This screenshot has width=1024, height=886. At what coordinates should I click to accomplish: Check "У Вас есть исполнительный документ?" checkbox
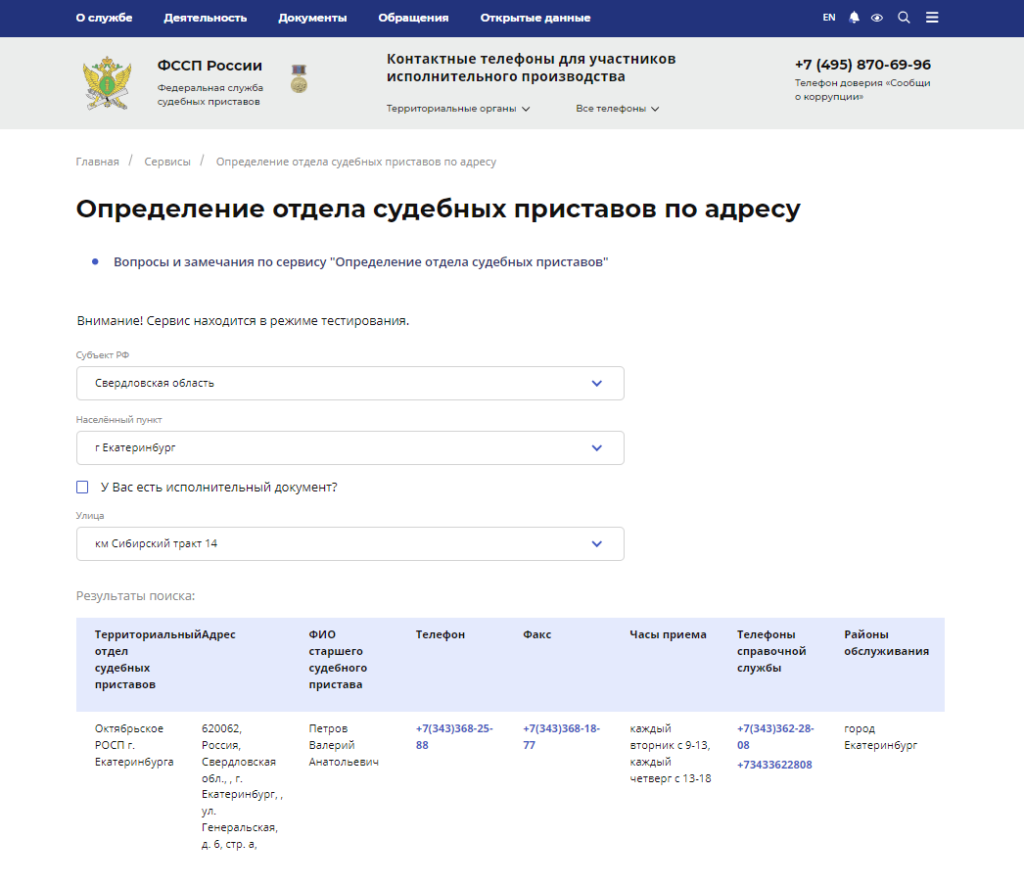(x=83, y=487)
